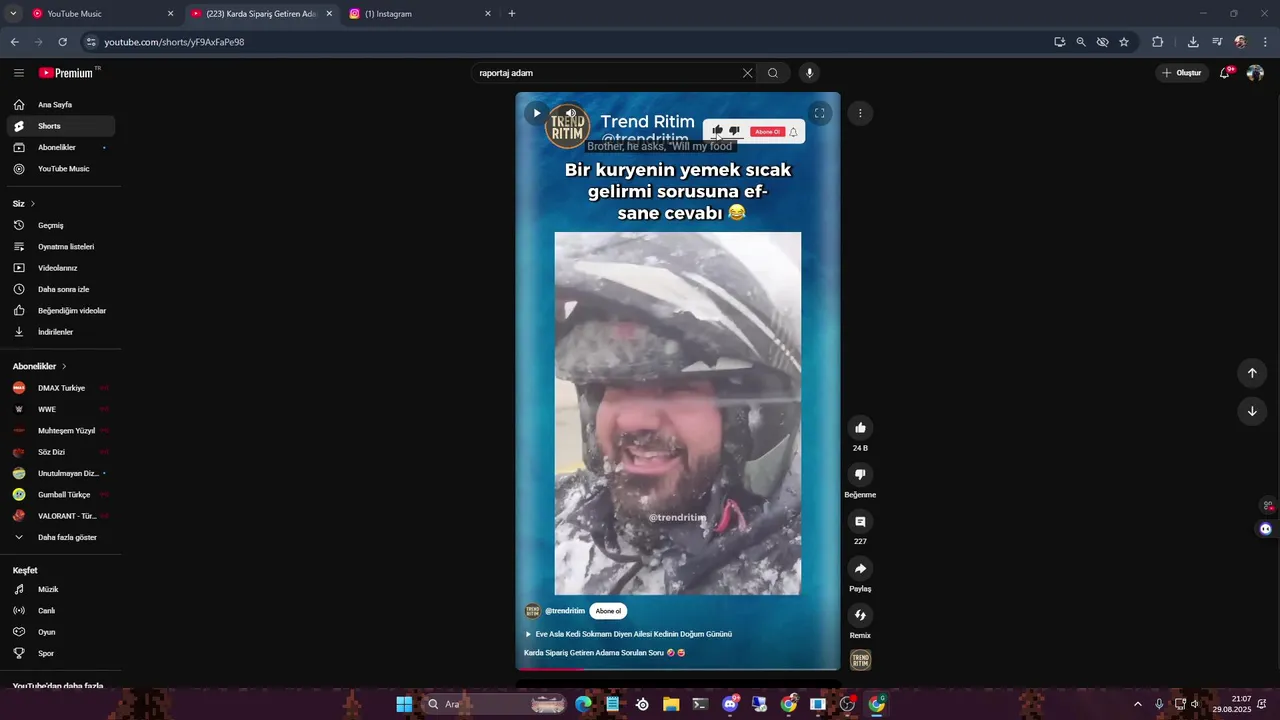Open Chrome downloads tray icon
Viewport: 1280px width, 720px height.
[1193, 42]
